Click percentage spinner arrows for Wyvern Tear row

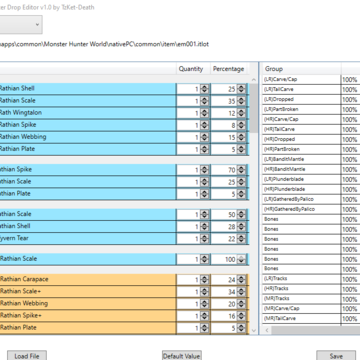pos(241,239)
